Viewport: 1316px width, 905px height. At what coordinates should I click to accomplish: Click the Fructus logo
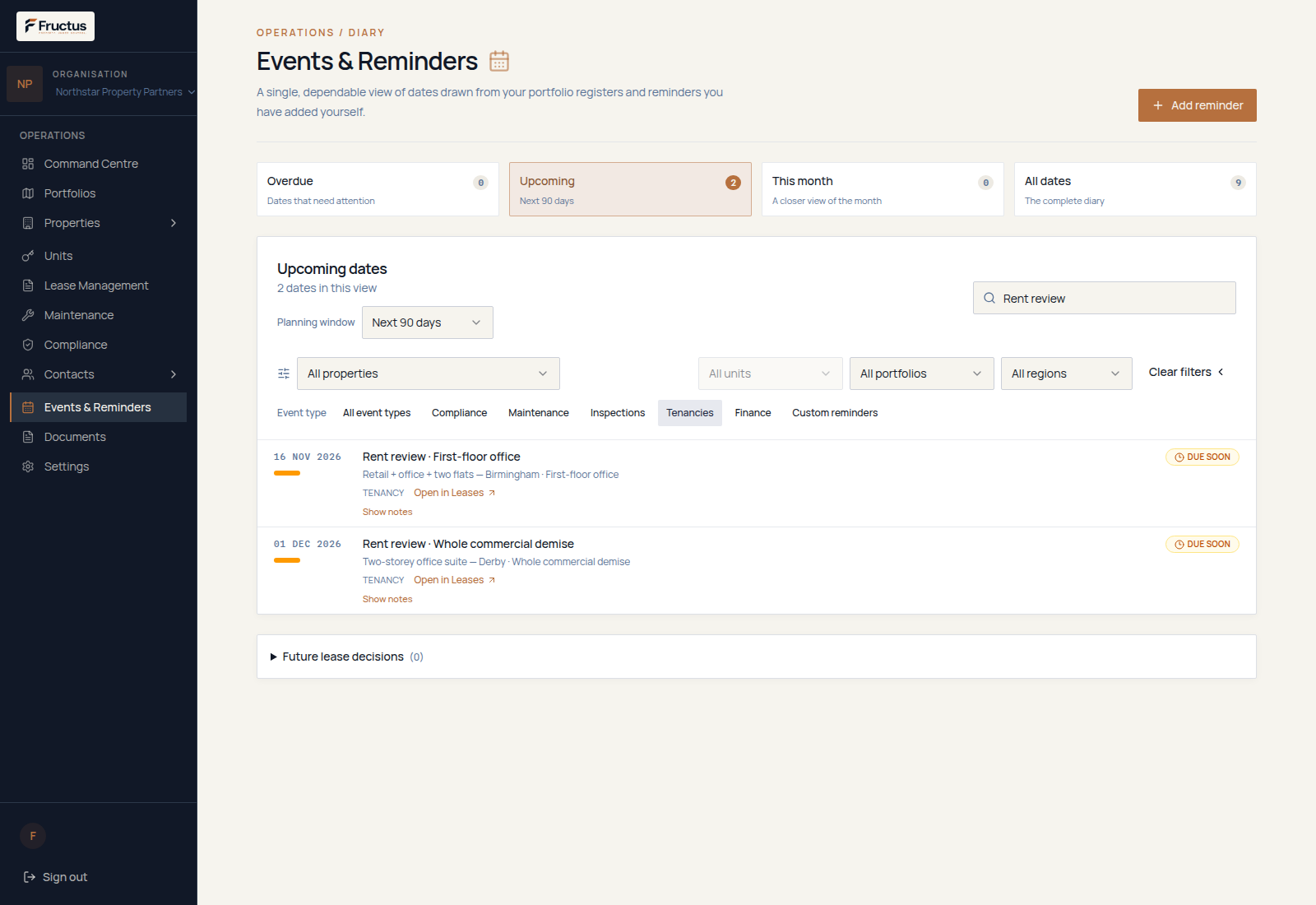pos(55,26)
